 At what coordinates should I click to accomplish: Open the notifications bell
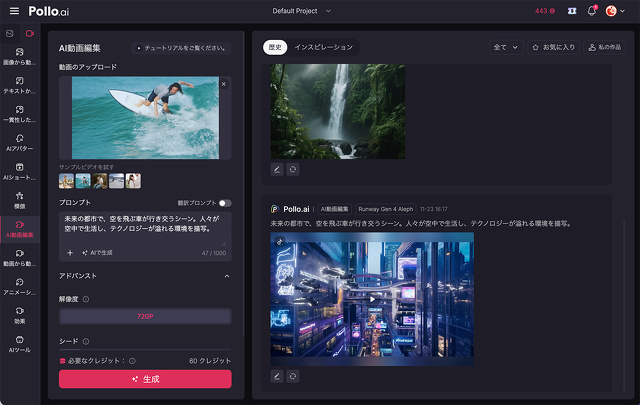[592, 11]
